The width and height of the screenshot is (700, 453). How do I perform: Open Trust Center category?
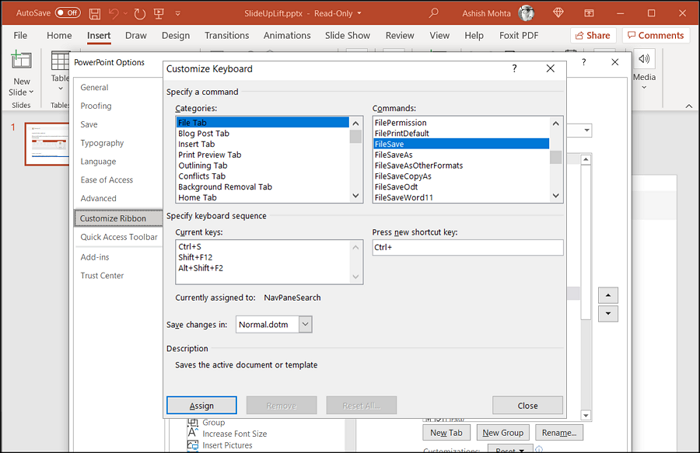pos(102,275)
